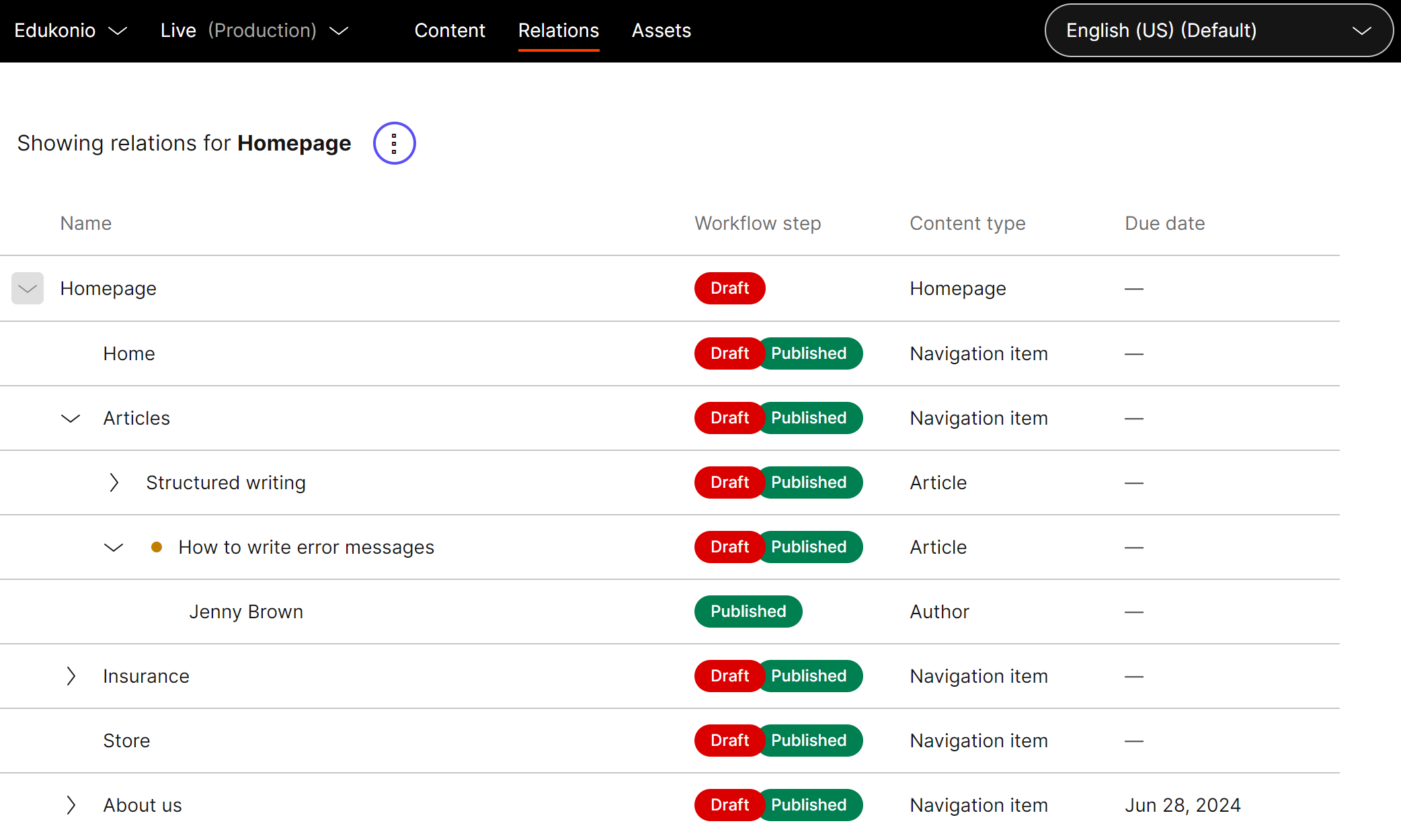Click the Home navigation item name

click(x=129, y=353)
